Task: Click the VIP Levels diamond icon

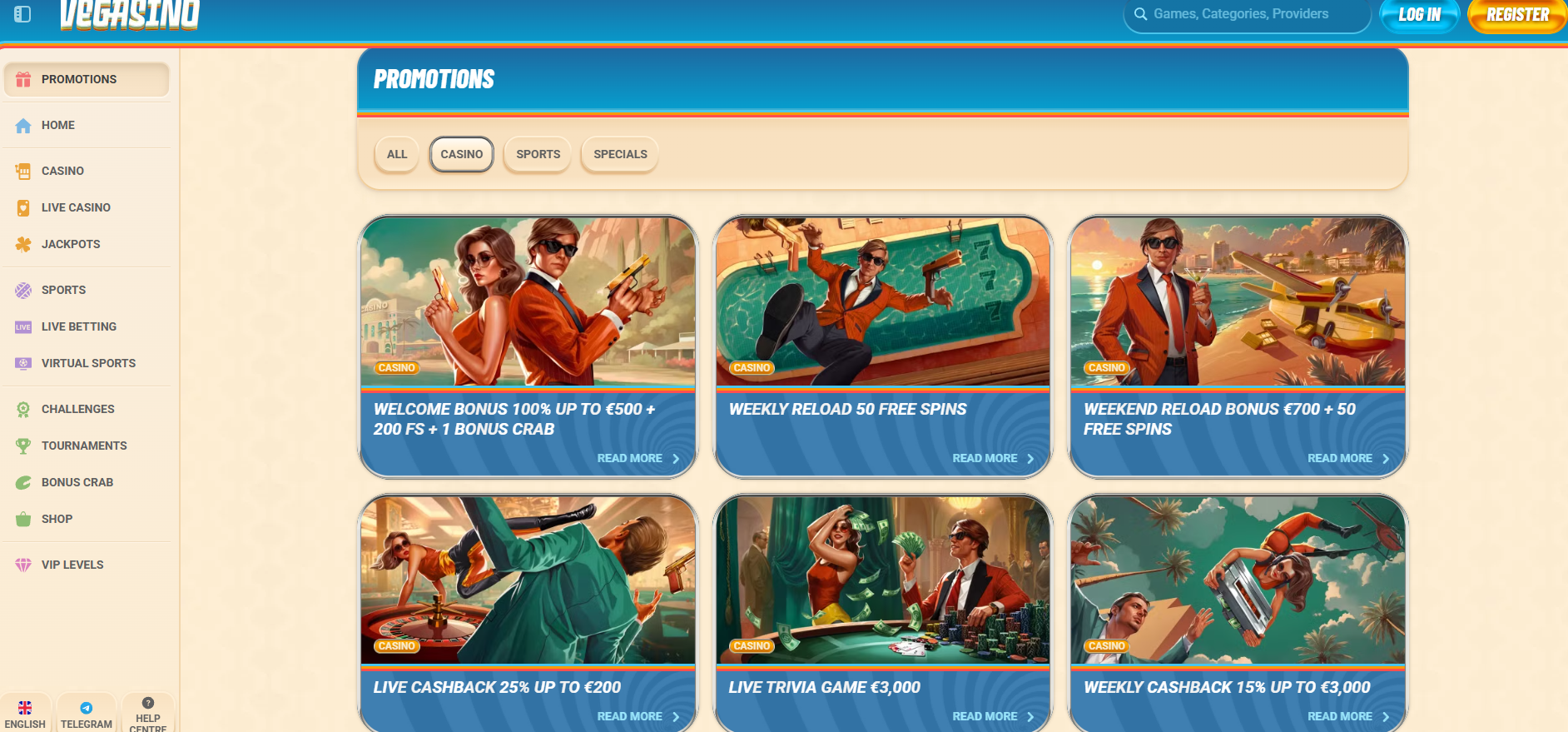Action: [23, 565]
